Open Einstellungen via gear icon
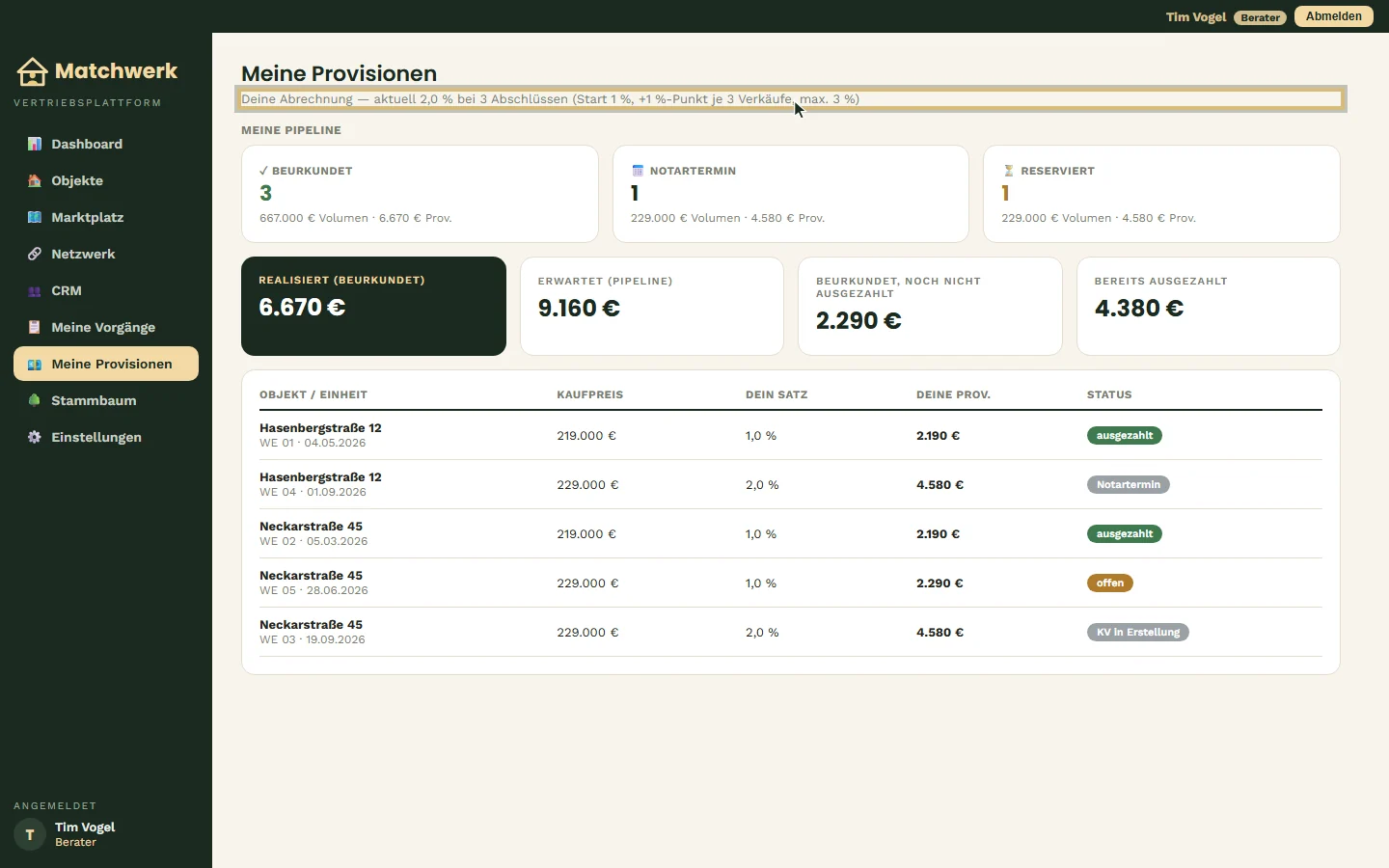Screen dimensions: 1389x868 pyautogui.click(x=35, y=437)
